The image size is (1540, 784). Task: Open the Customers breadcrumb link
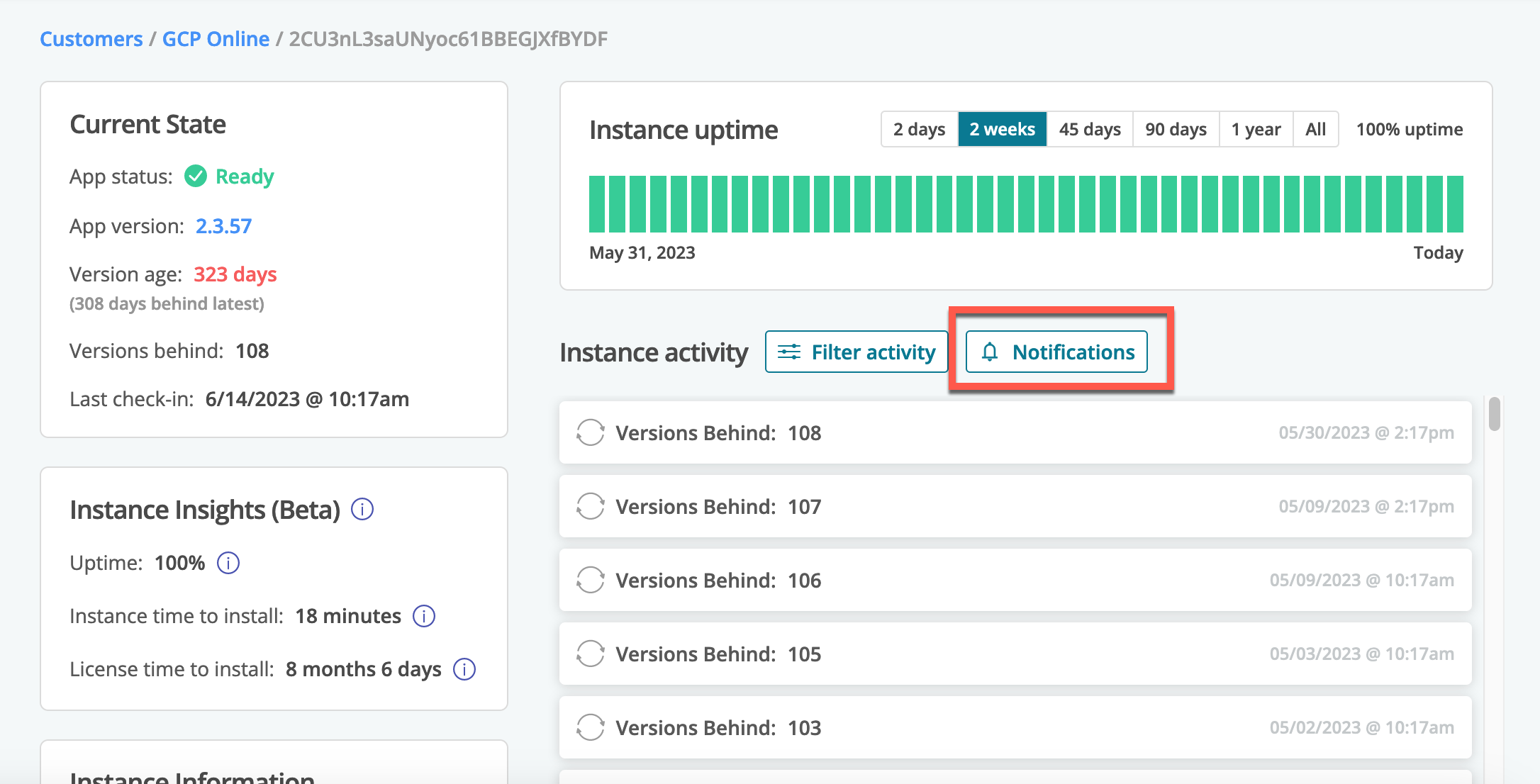(91, 39)
